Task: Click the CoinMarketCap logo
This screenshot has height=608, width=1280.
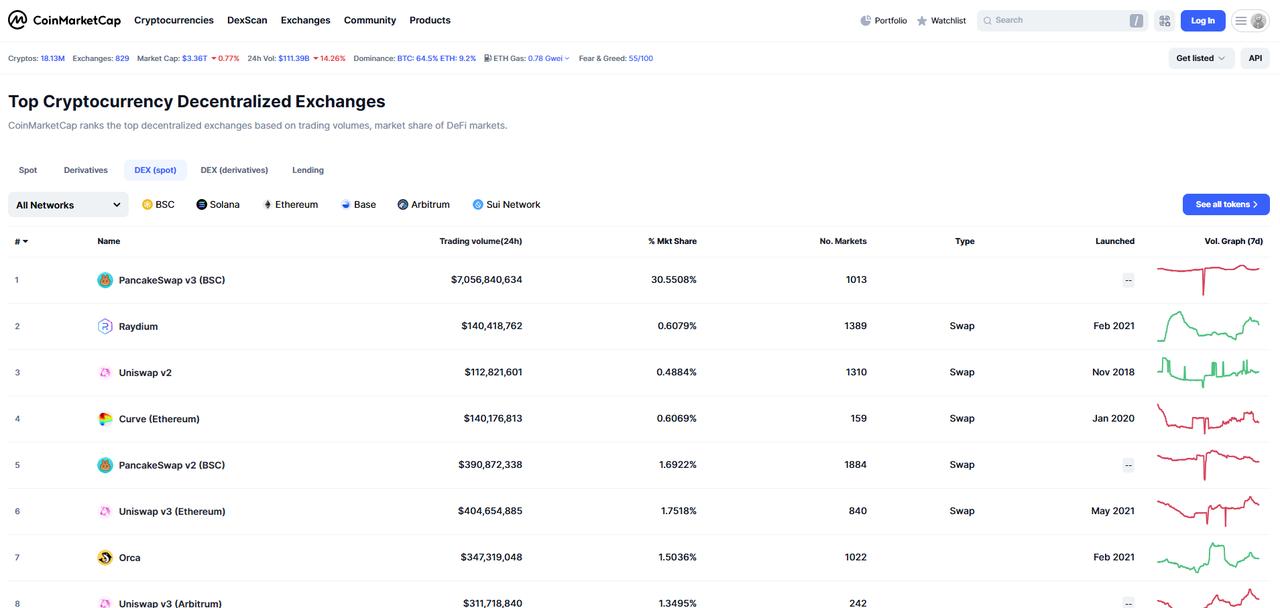Action: click(64, 20)
